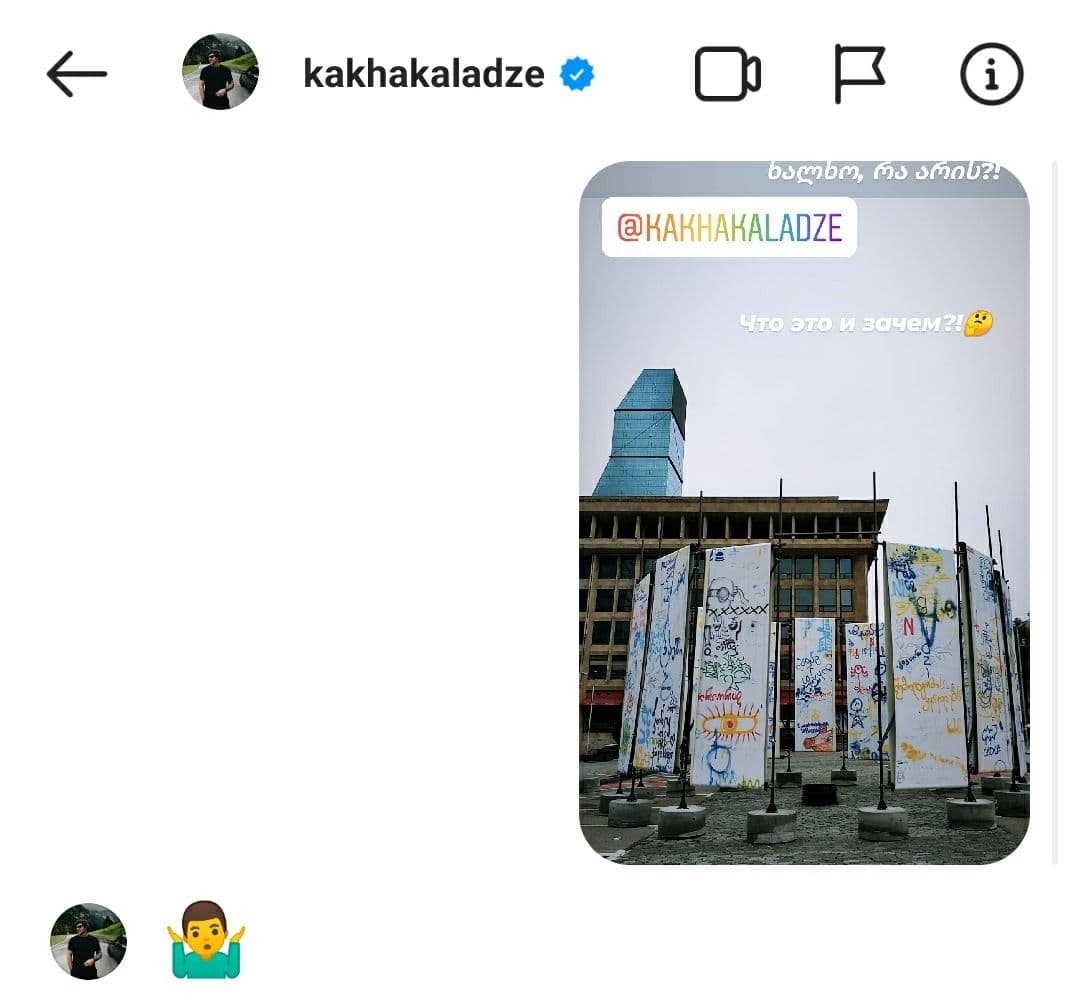Click the blue glass tower in photo

641,433
